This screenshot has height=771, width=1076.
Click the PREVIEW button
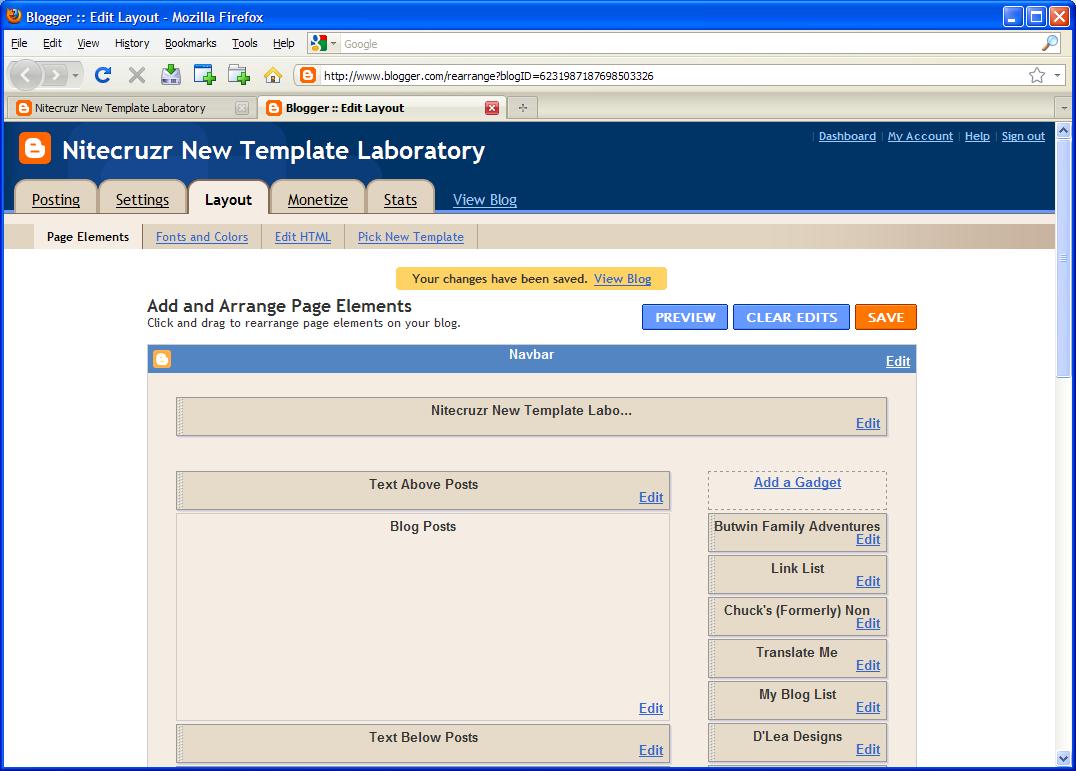[x=685, y=317]
